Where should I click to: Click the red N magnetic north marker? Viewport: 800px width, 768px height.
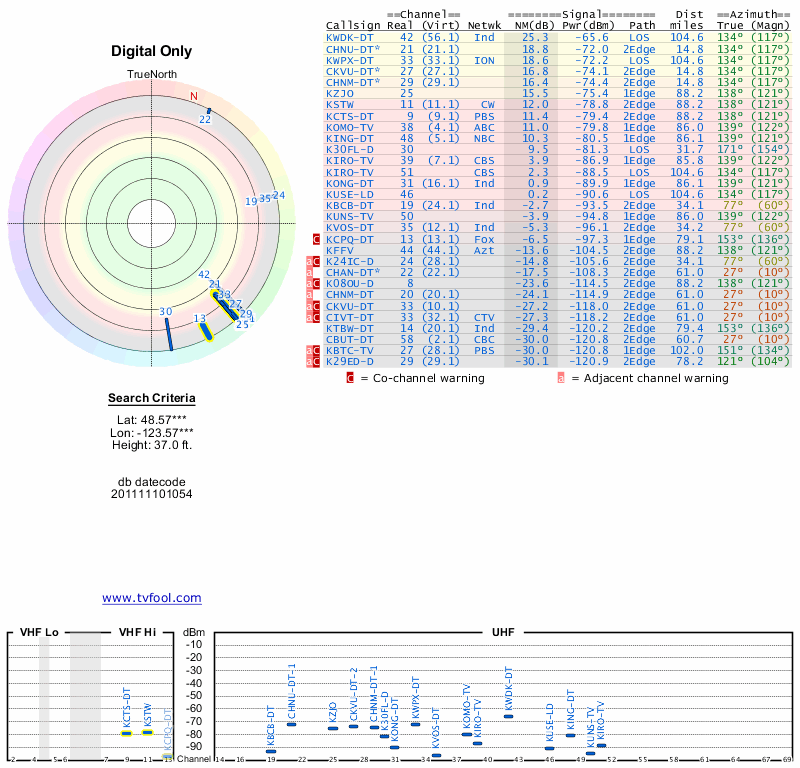pyautogui.click(x=194, y=97)
